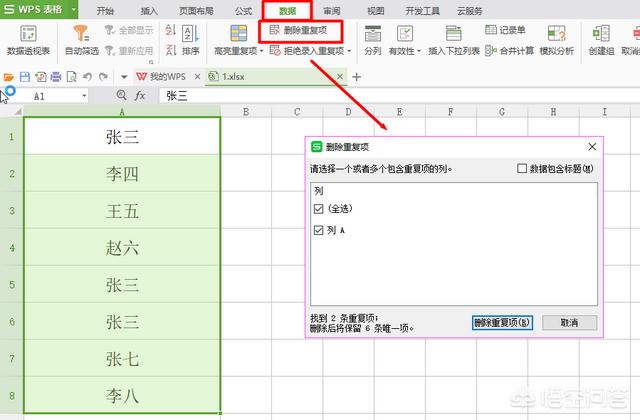Switch to the 插入 ribbon tab
This screenshot has width=640, height=420.
149,11
